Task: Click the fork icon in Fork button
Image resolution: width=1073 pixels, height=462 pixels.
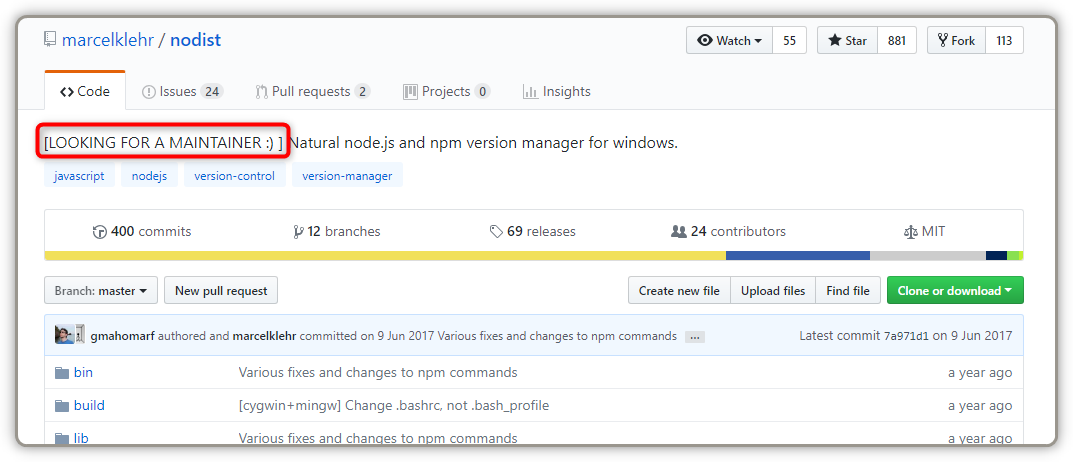Action: (943, 40)
